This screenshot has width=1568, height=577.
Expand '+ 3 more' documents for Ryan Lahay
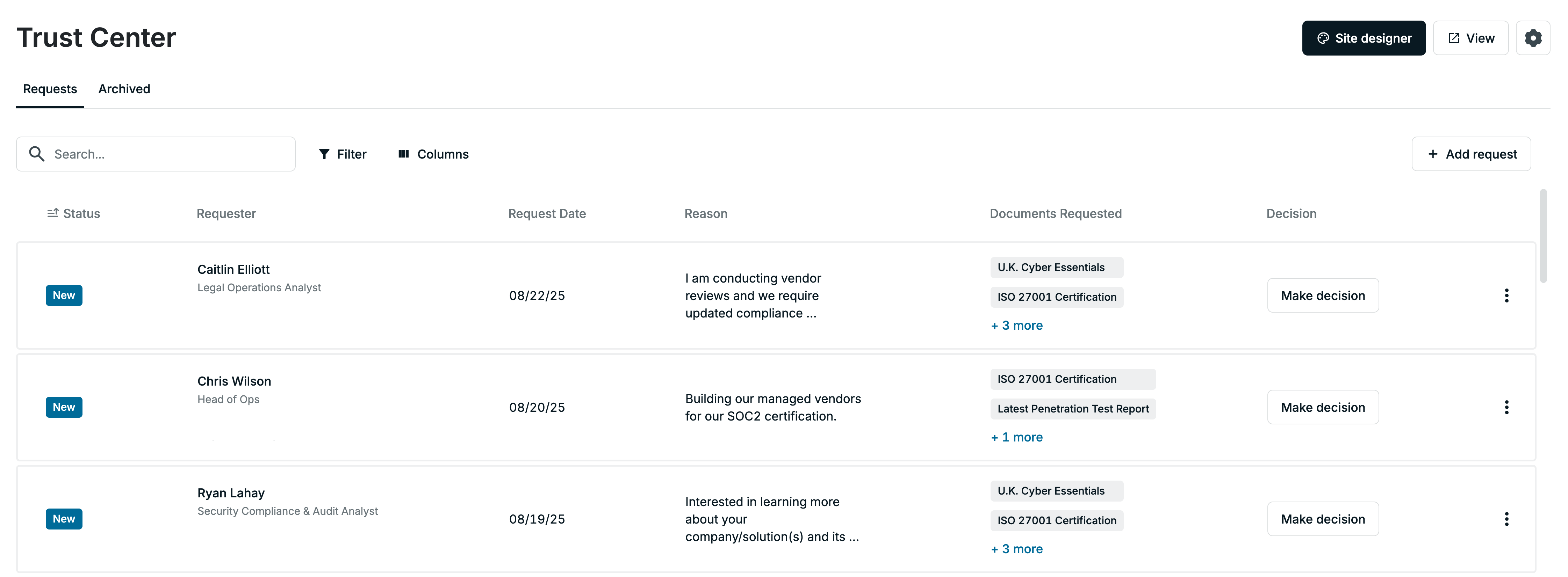pos(1016,550)
